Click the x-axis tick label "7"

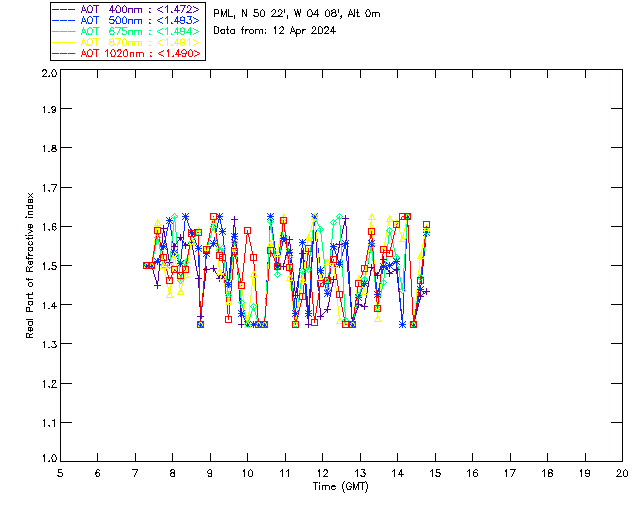(135, 473)
